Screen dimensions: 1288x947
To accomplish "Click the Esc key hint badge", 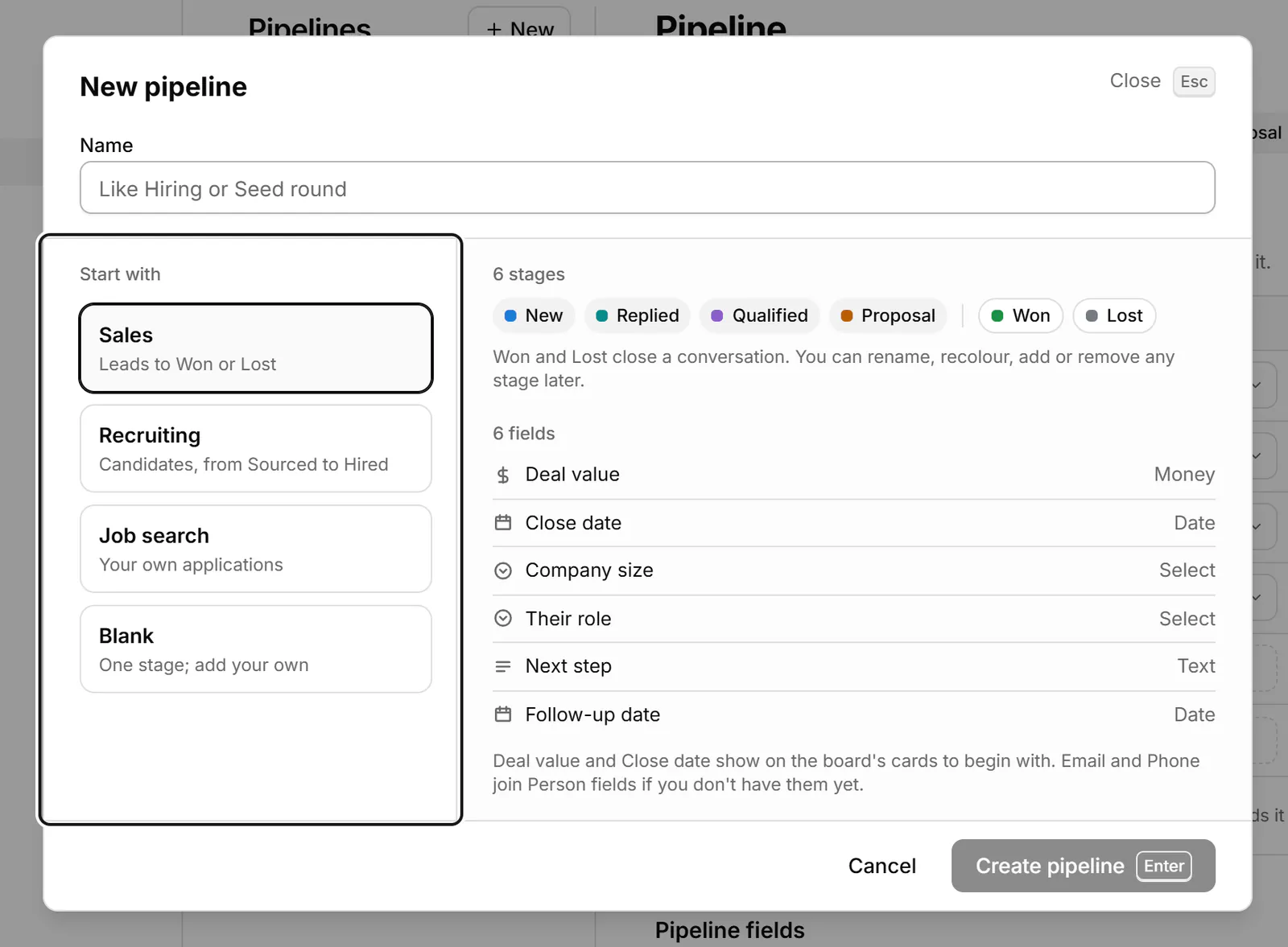I will (1194, 81).
